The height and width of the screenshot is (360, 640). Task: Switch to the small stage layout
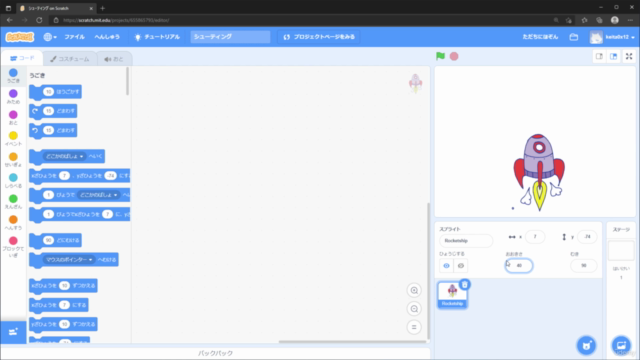pyautogui.click(x=599, y=56)
